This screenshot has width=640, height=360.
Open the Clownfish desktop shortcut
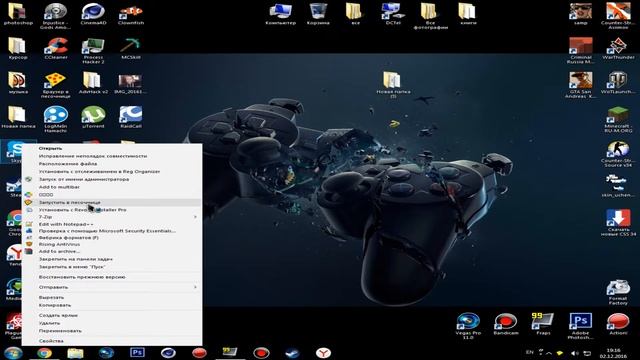[131, 14]
